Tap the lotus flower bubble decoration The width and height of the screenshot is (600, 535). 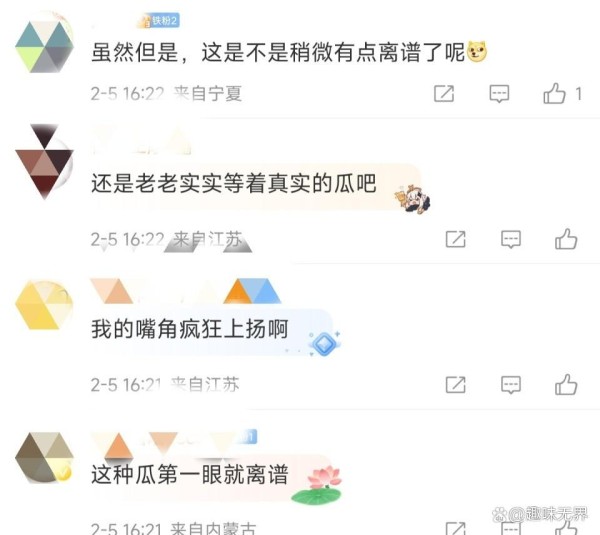(x=317, y=484)
